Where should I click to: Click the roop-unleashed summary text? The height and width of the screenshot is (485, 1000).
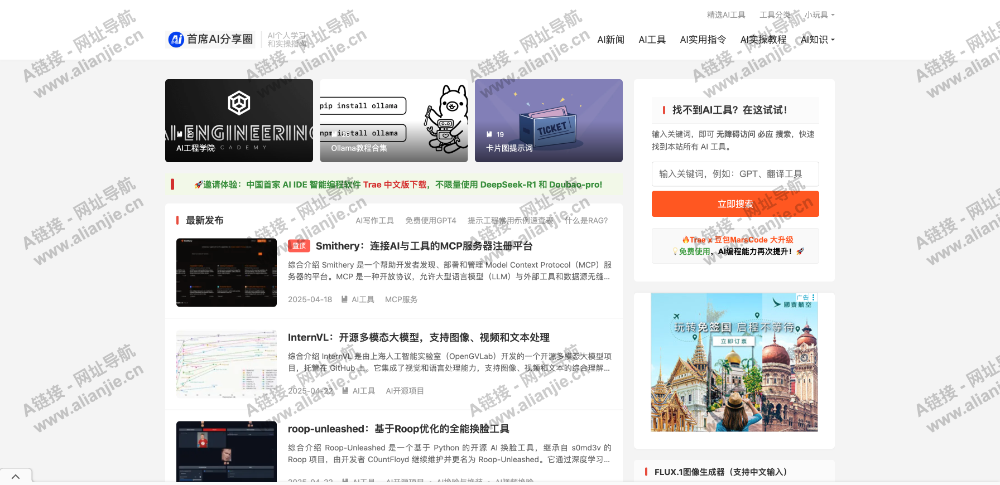pos(450,453)
